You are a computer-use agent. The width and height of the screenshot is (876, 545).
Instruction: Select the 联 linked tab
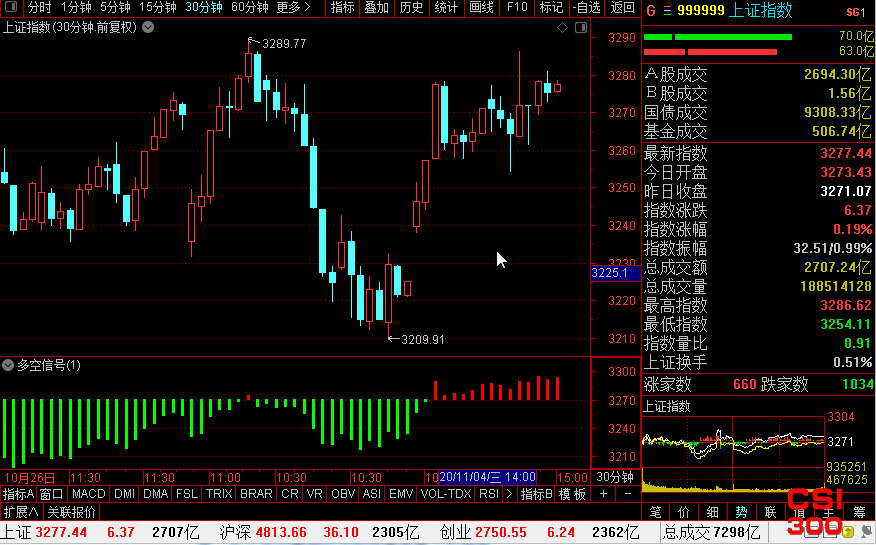(x=770, y=511)
